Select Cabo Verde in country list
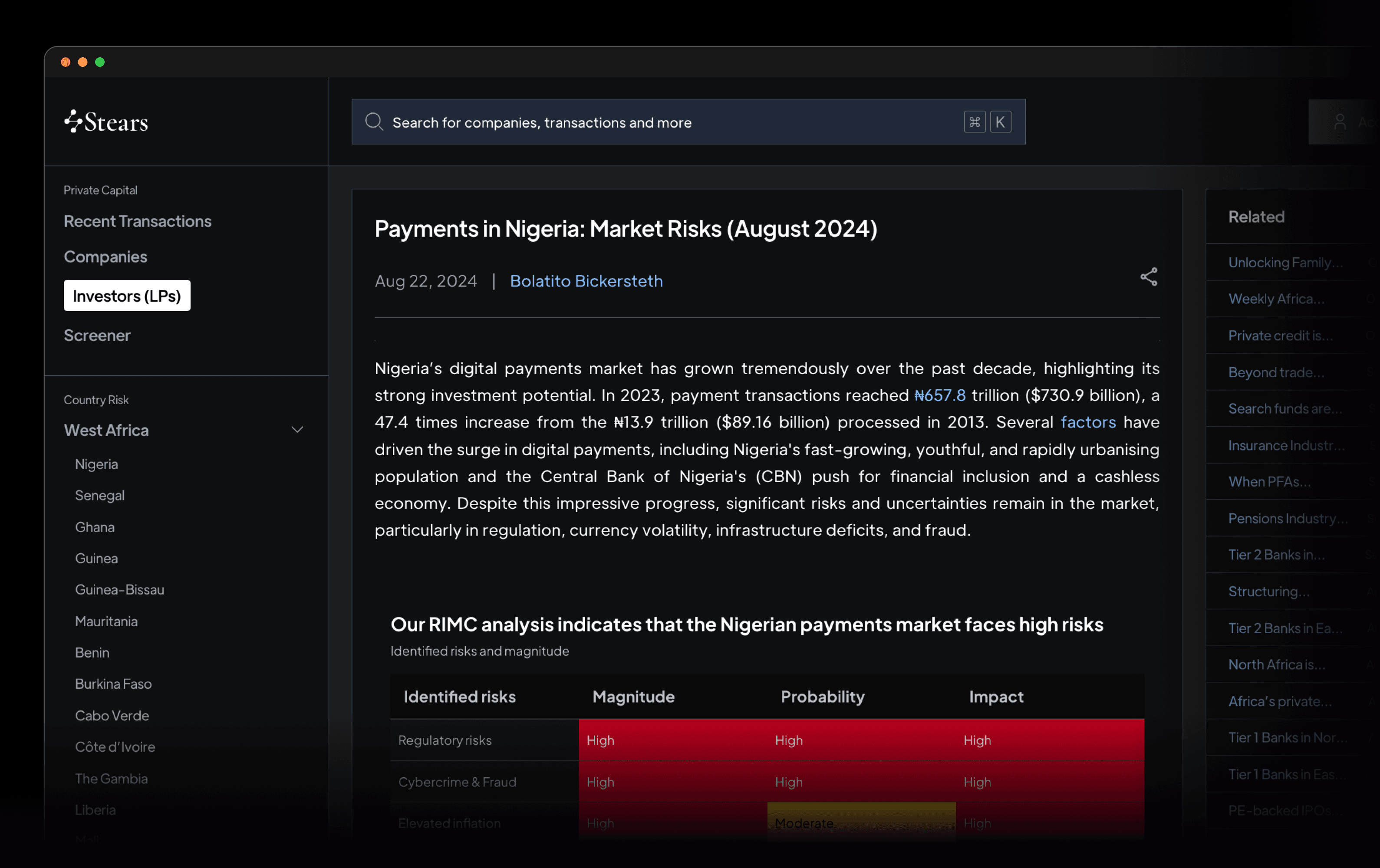This screenshot has height=868, width=1380. coord(112,716)
